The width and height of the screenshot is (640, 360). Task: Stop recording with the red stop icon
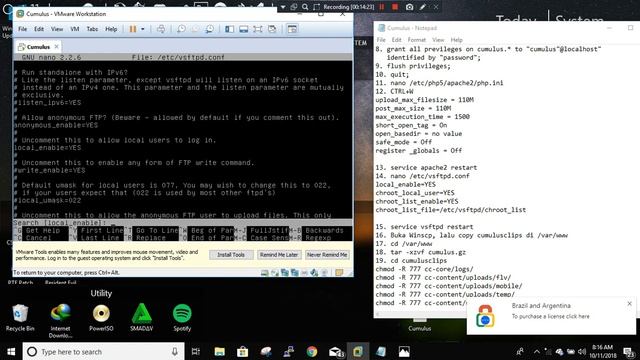tap(395, 7)
